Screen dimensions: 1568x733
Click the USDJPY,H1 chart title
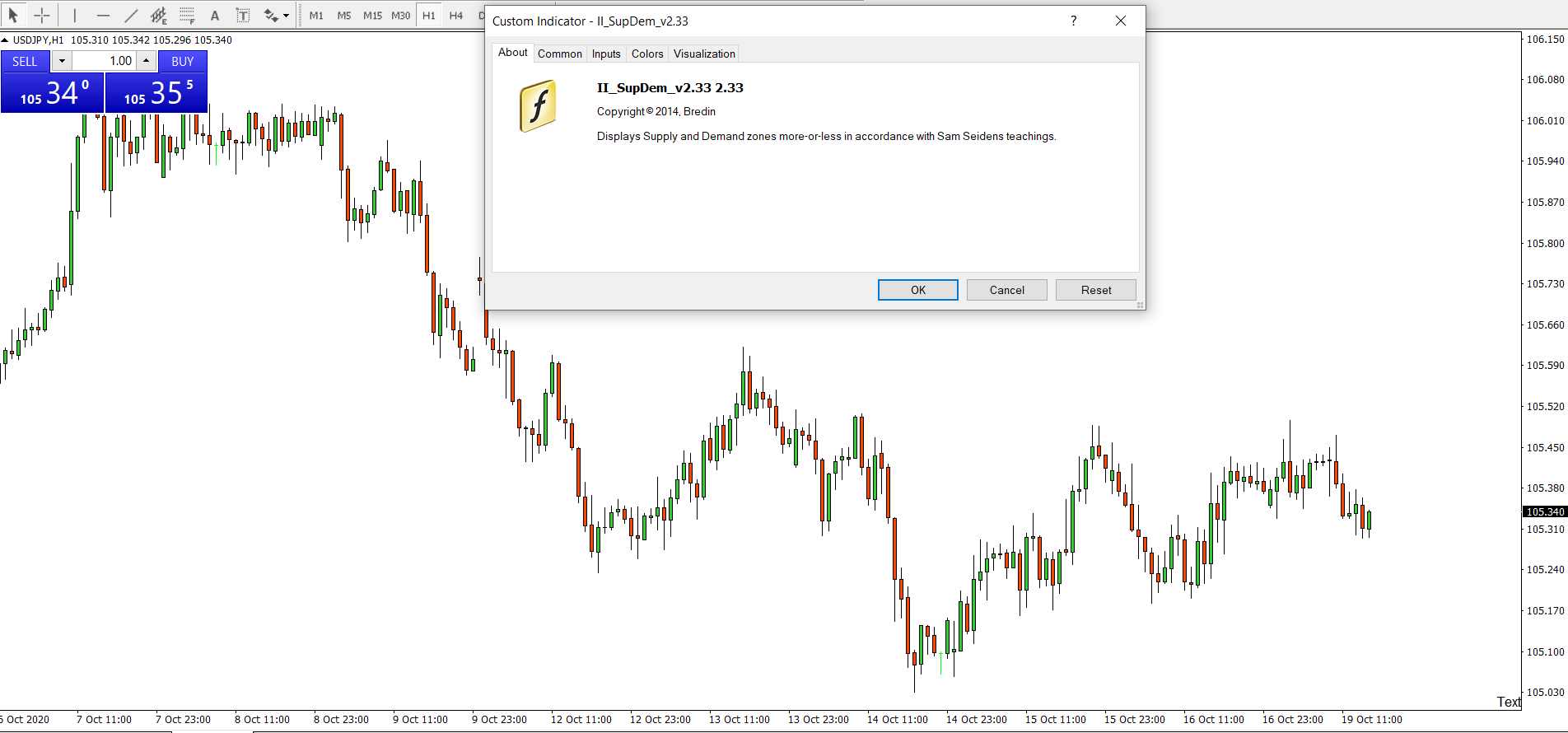[38, 40]
